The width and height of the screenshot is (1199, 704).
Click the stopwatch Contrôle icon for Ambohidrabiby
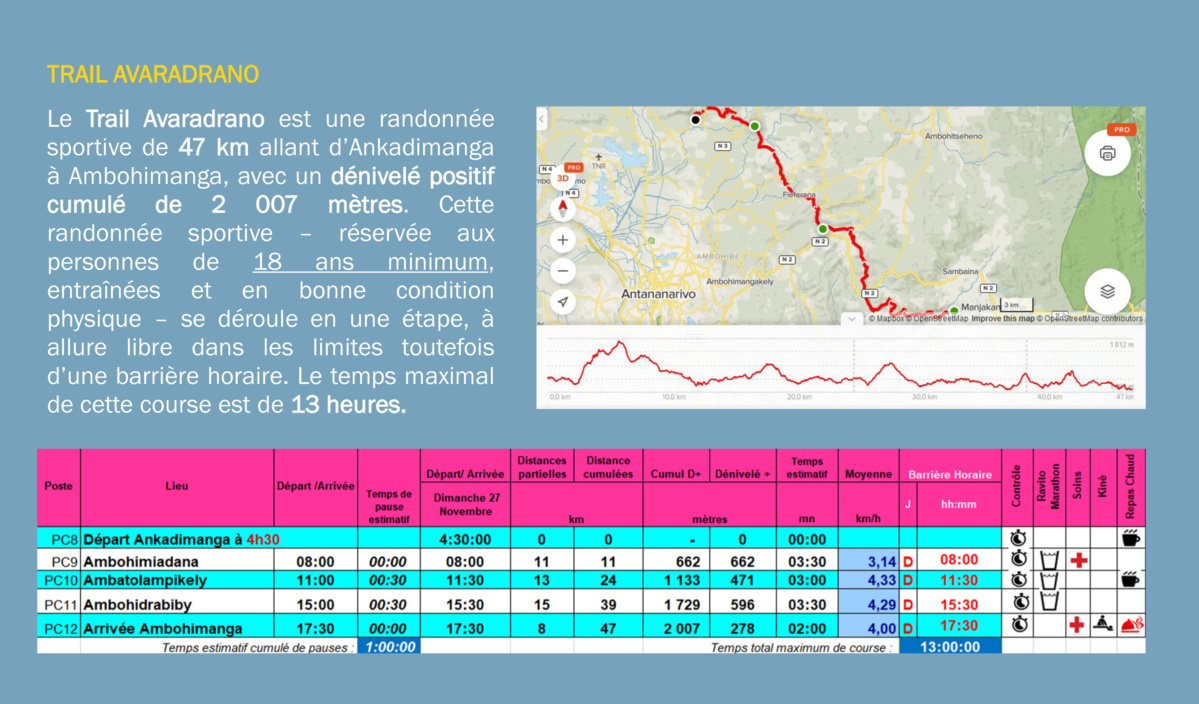1017,603
